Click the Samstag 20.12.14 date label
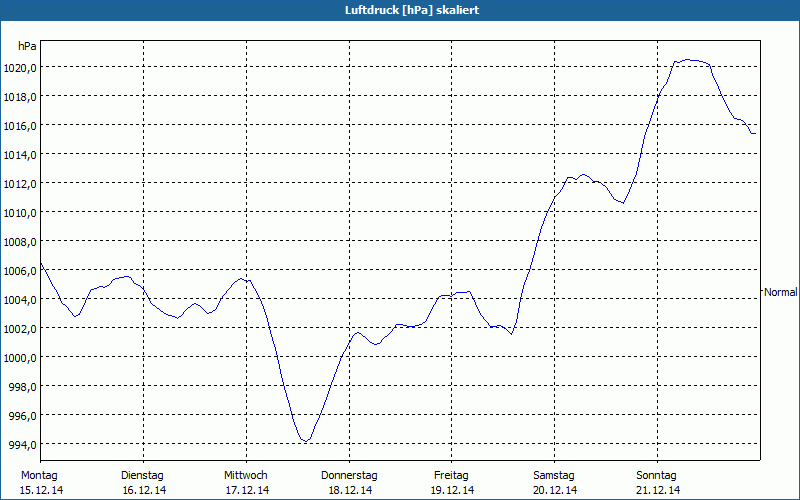The image size is (800, 500). pyautogui.click(x=555, y=483)
